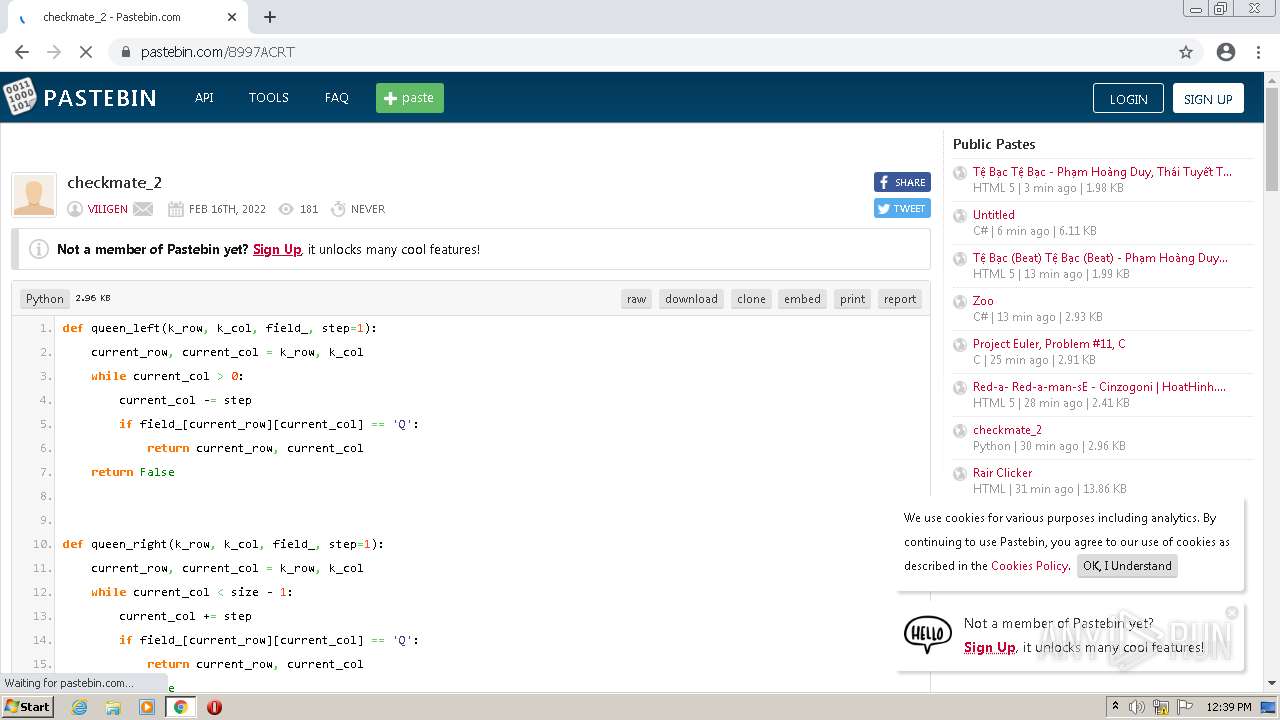Bookmark this page with the star icon
Viewport: 1280px width, 720px height.
tap(1186, 52)
